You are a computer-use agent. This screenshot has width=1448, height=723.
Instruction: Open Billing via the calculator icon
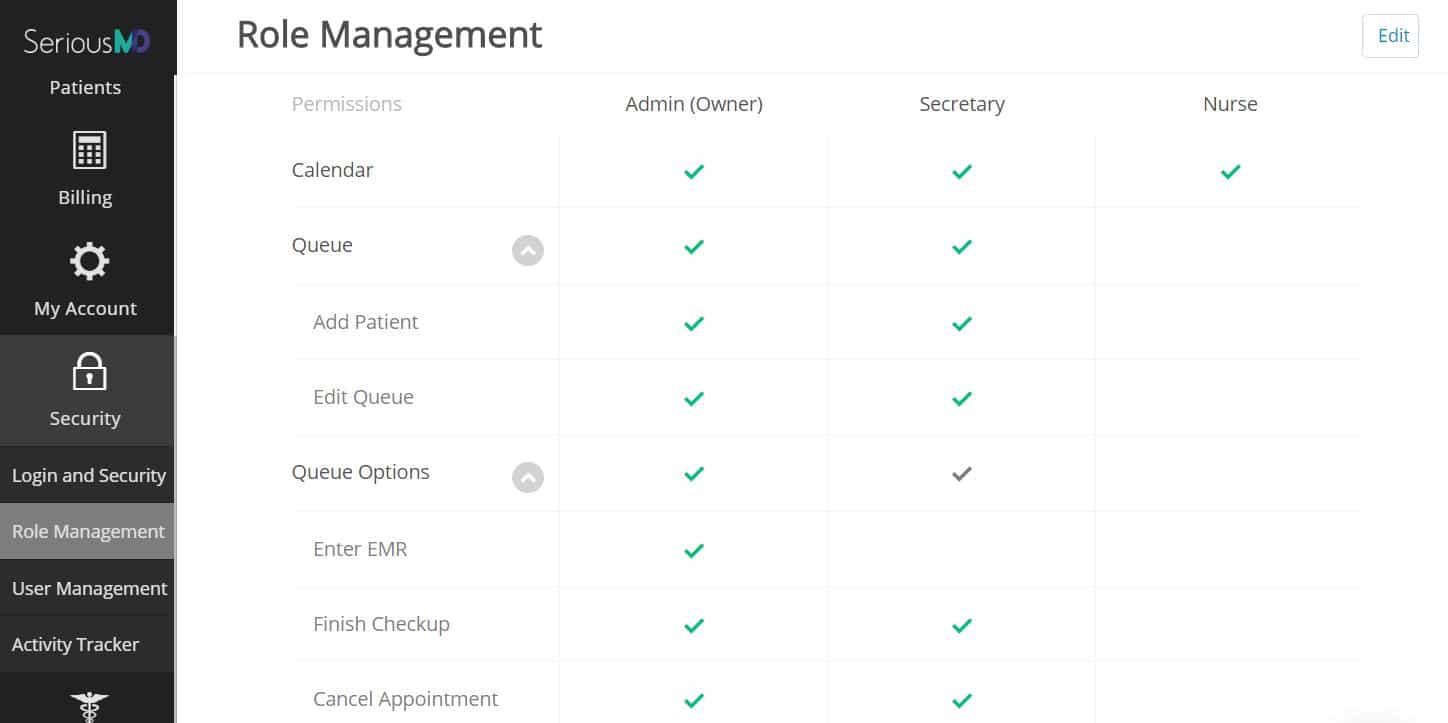(89, 150)
